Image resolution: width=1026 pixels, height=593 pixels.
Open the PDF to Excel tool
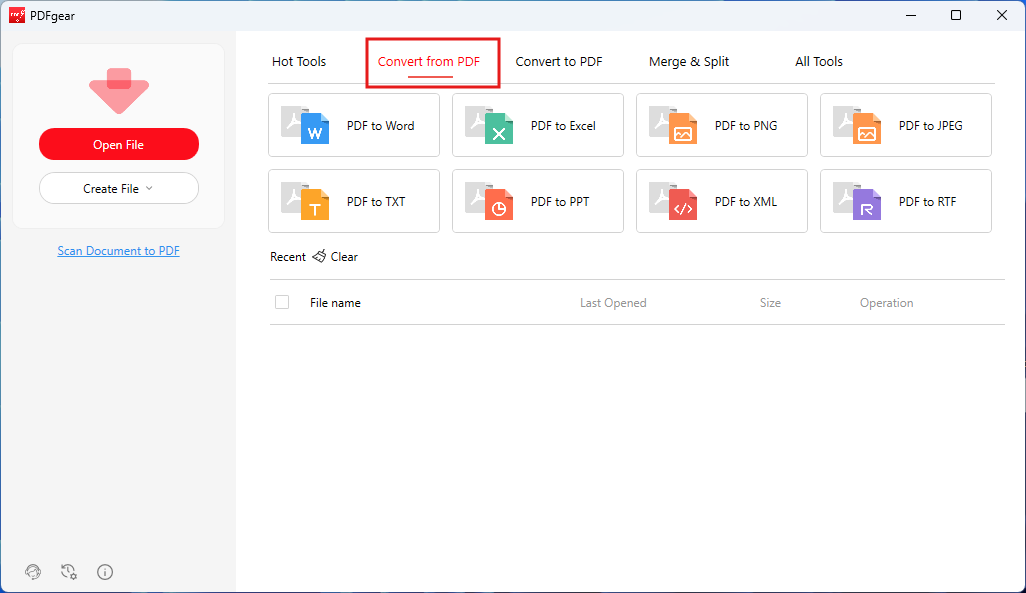point(538,125)
